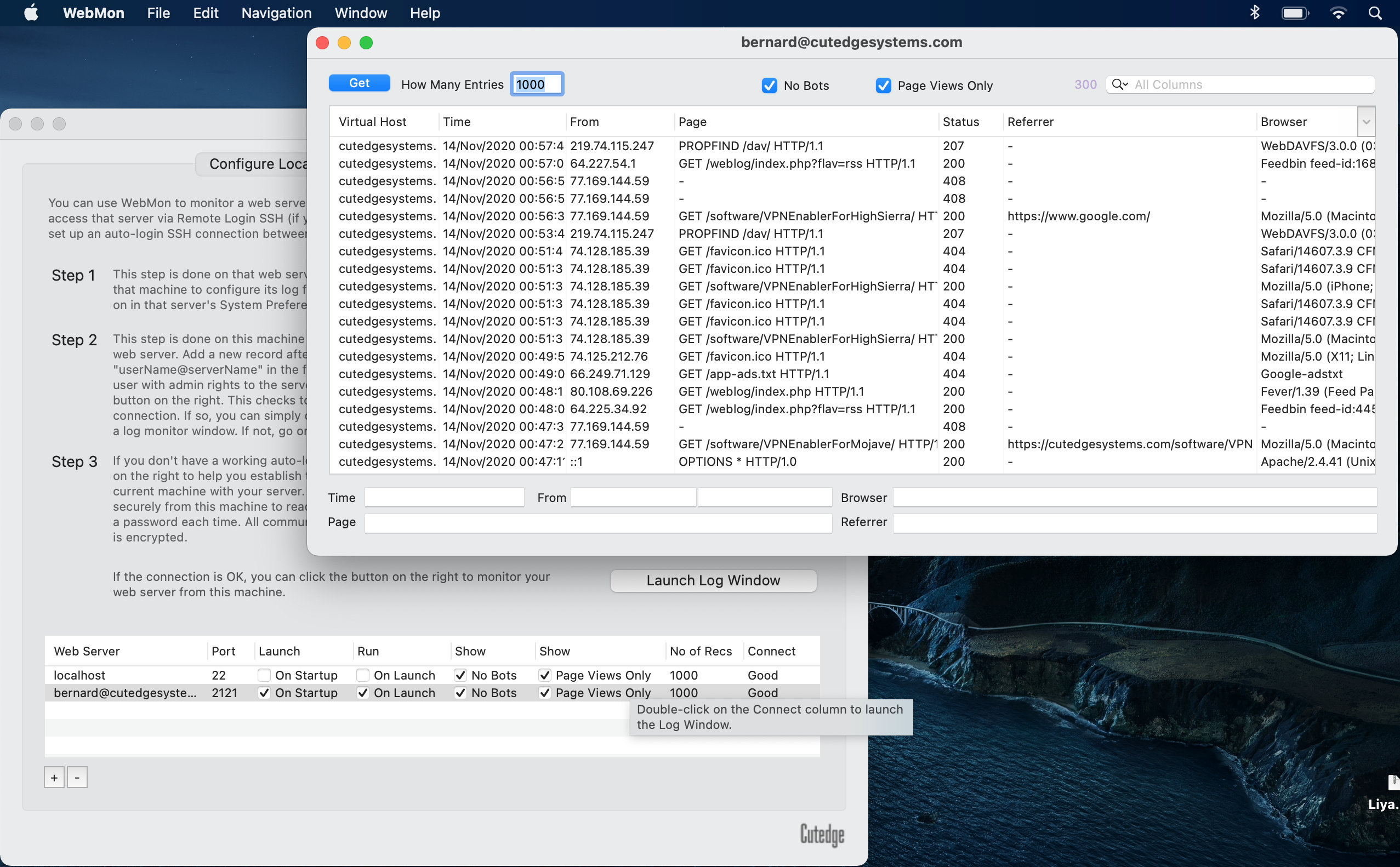
Task: Disable the No Bots checkbox in log window
Action: [x=769, y=85]
